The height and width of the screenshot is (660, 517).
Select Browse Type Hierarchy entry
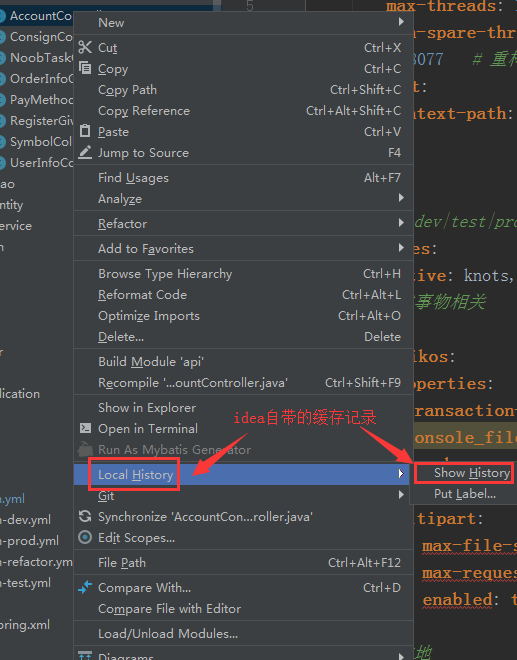pos(243,274)
